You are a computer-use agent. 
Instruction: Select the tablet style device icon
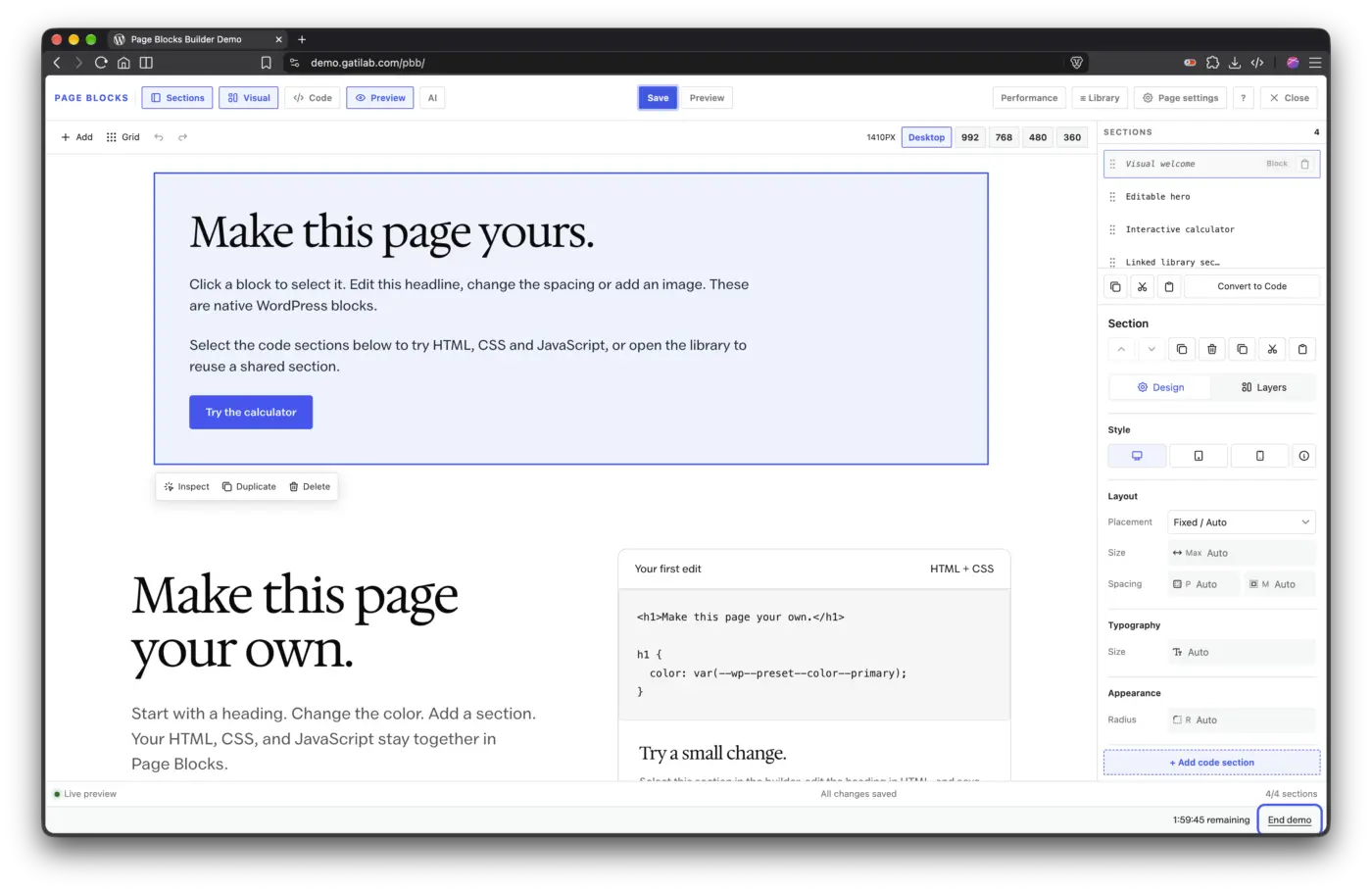[1199, 456]
